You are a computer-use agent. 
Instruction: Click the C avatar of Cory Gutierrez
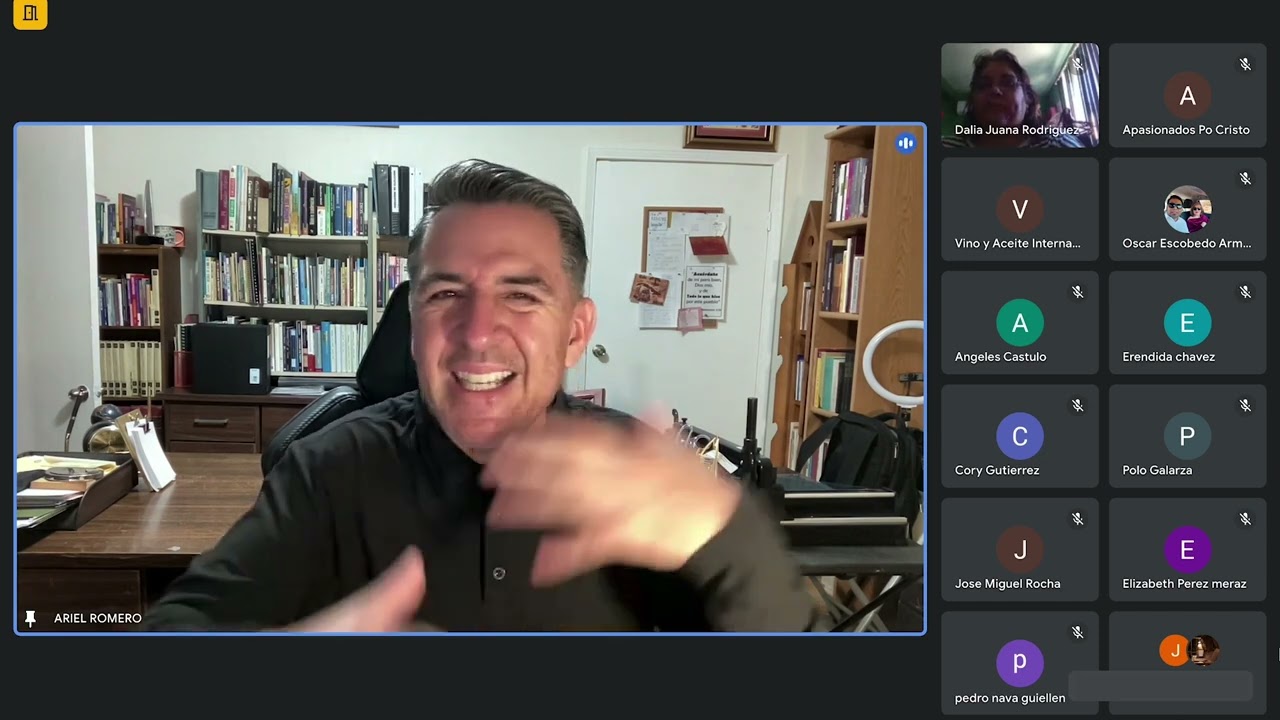tap(1020, 436)
